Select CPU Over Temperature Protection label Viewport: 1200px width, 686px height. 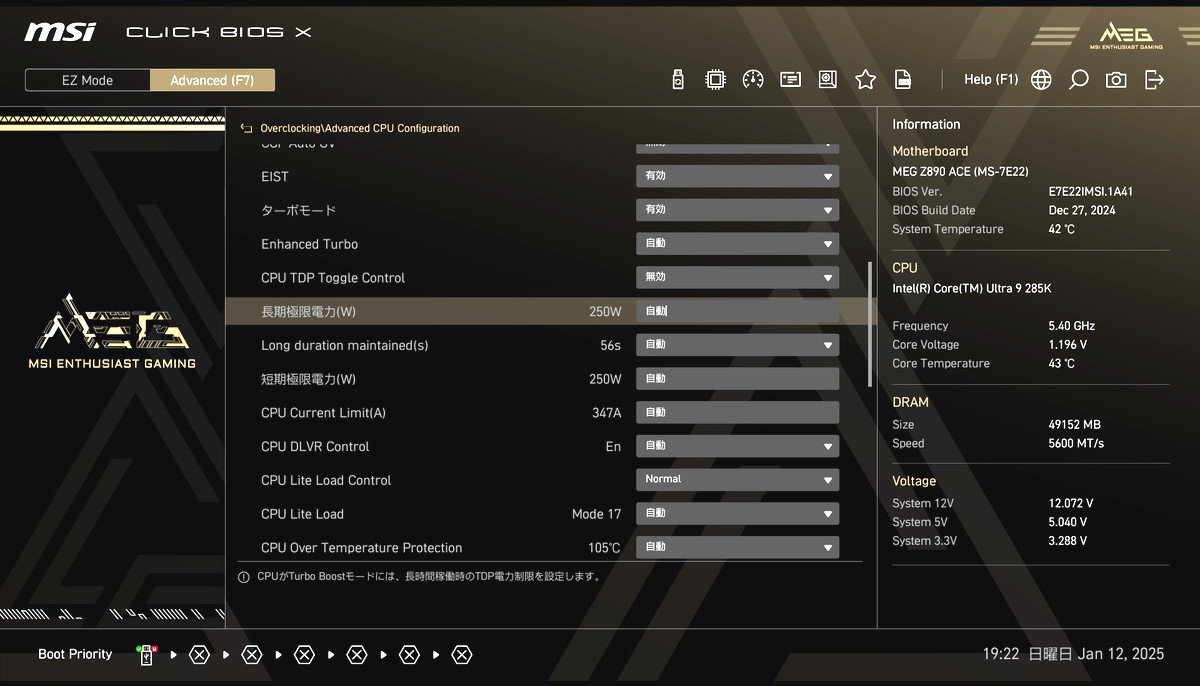(361, 548)
